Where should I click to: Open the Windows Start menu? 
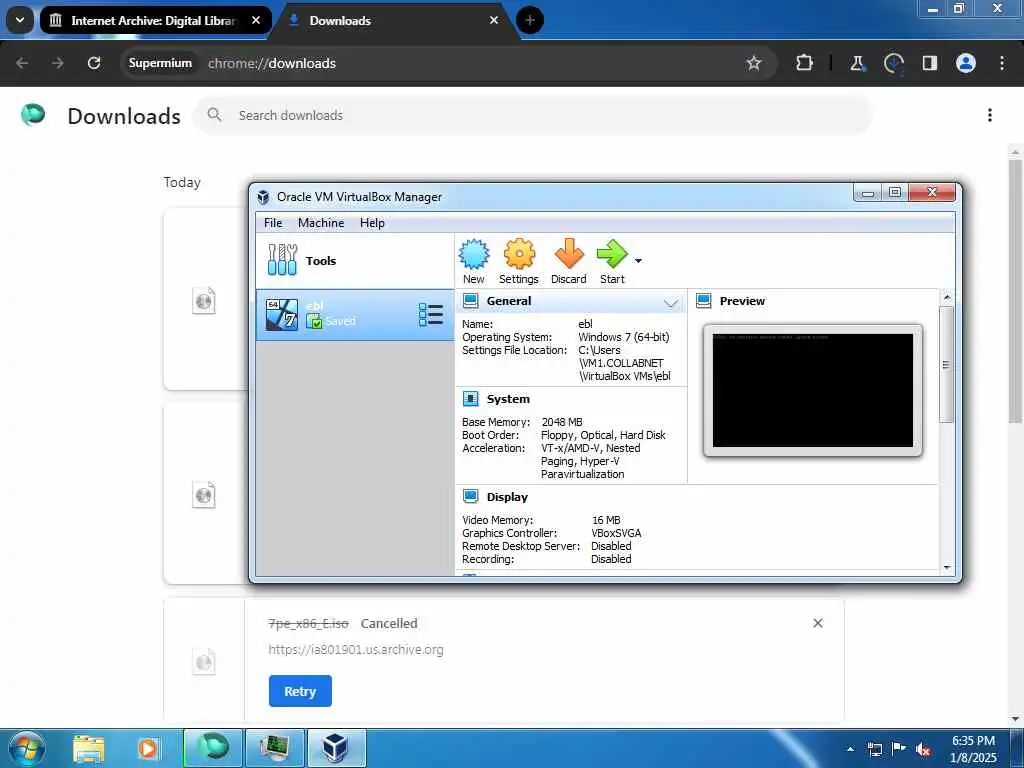tap(26, 748)
